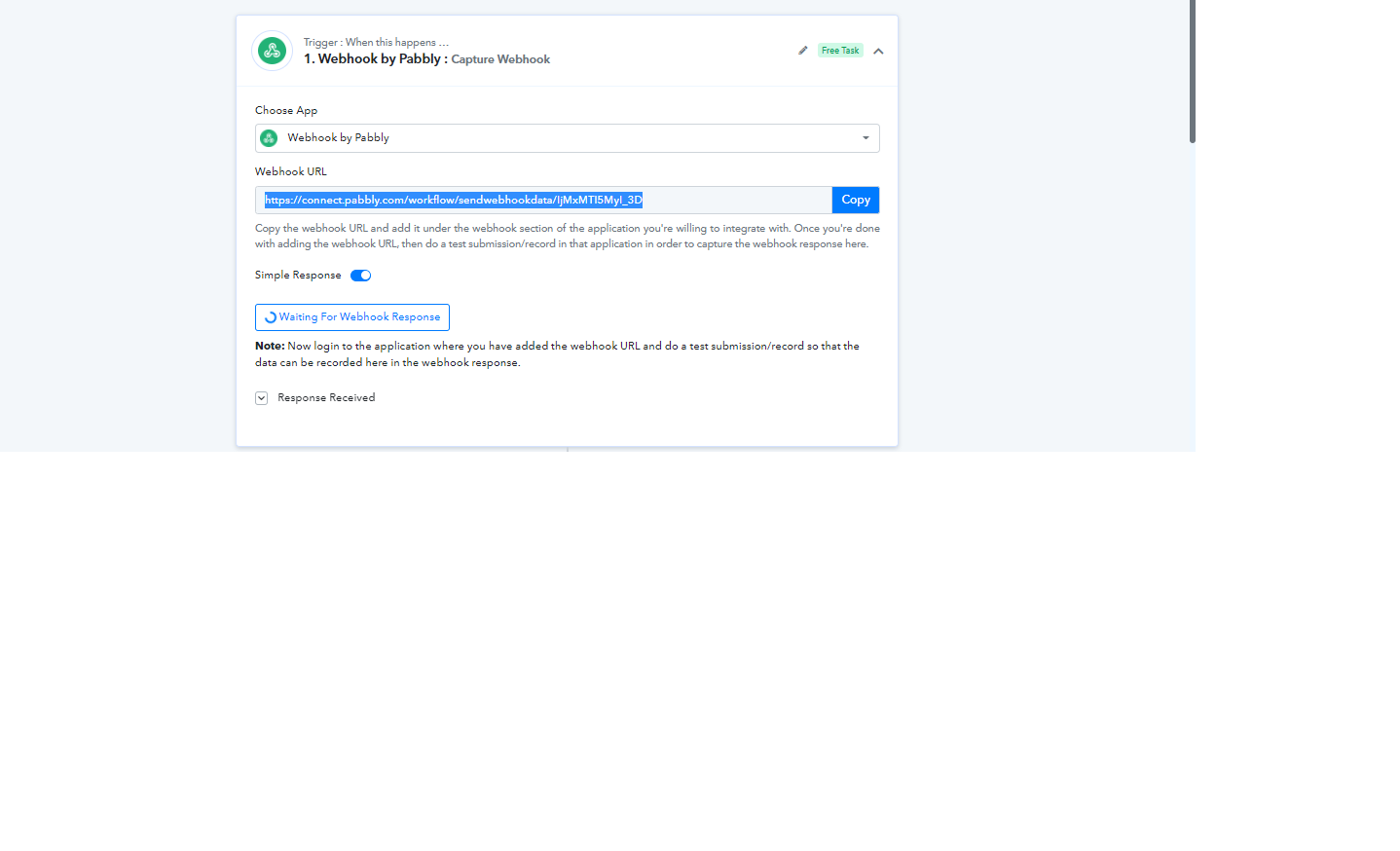Click Waiting For Webhook Response button
Viewport: 1400px width, 851px height.
(x=352, y=317)
